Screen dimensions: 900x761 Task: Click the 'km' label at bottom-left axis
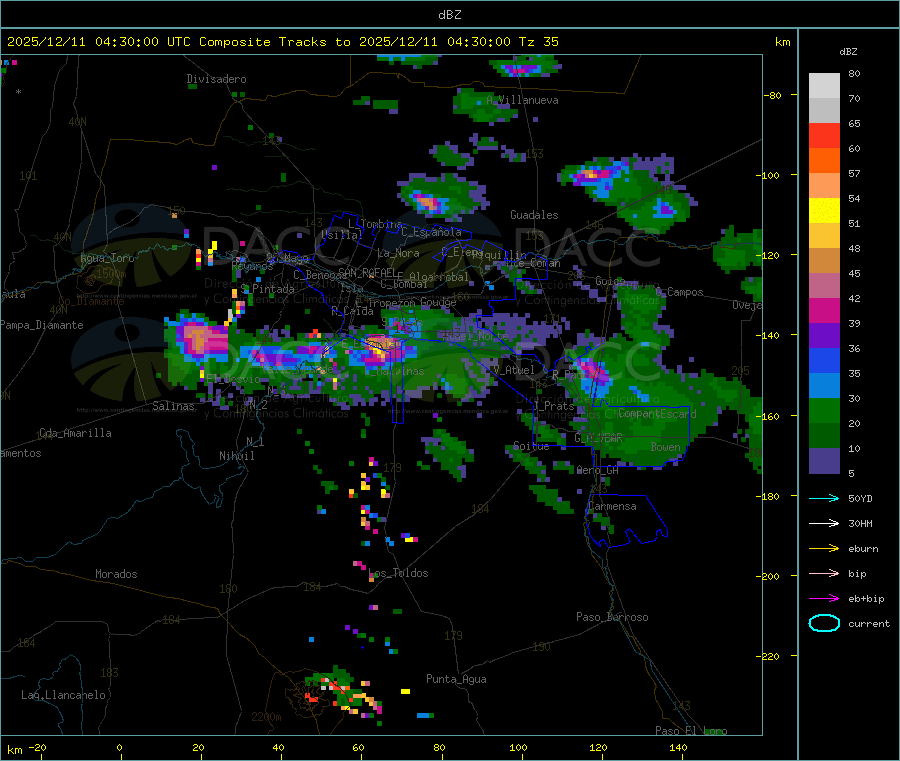click(x=14, y=750)
